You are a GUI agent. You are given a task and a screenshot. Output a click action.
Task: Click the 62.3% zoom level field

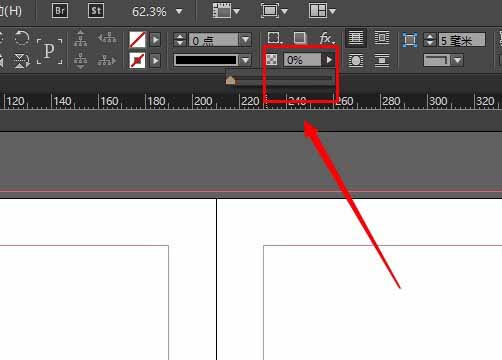coord(149,12)
